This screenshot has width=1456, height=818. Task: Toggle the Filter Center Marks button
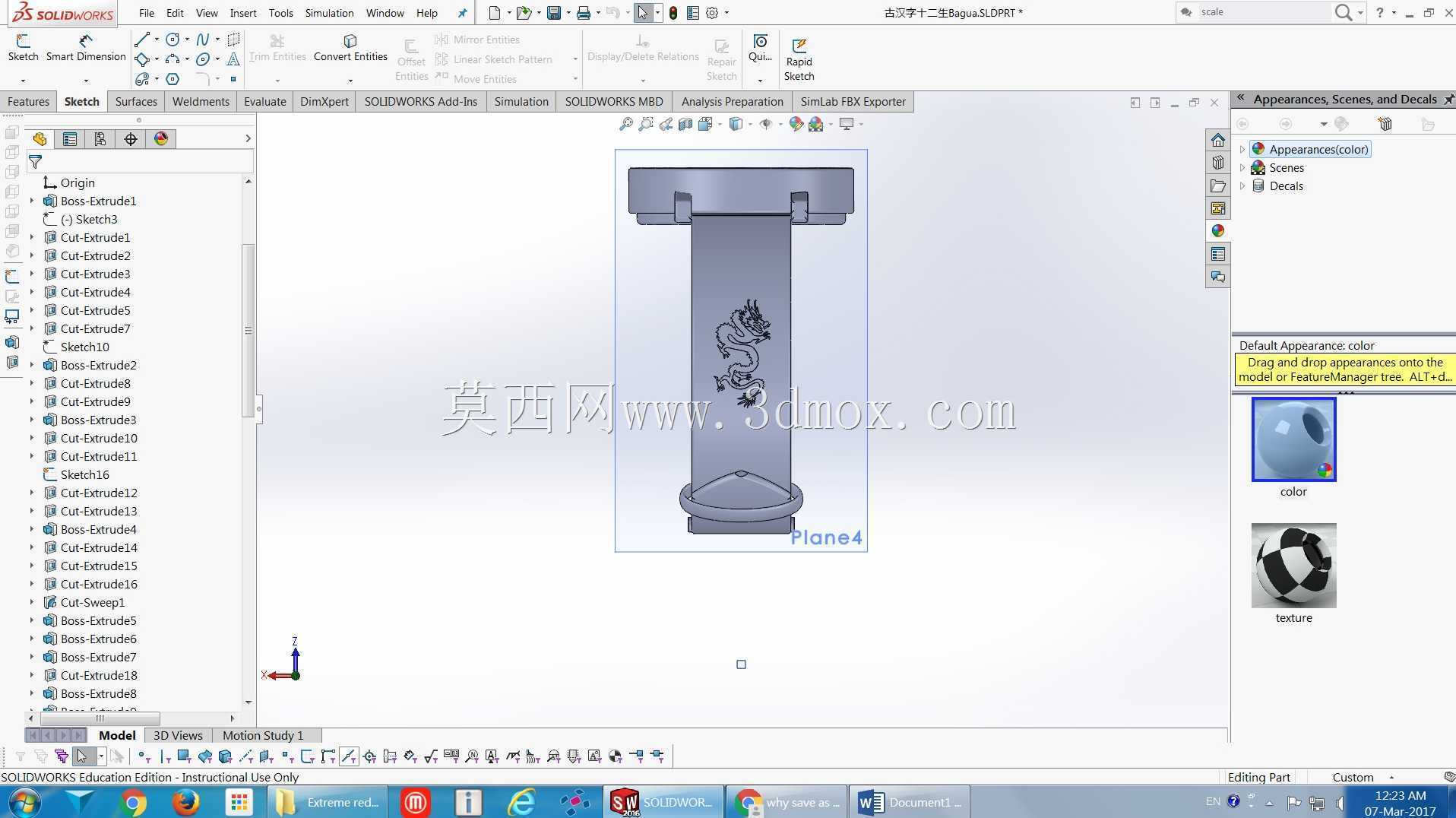(369, 756)
